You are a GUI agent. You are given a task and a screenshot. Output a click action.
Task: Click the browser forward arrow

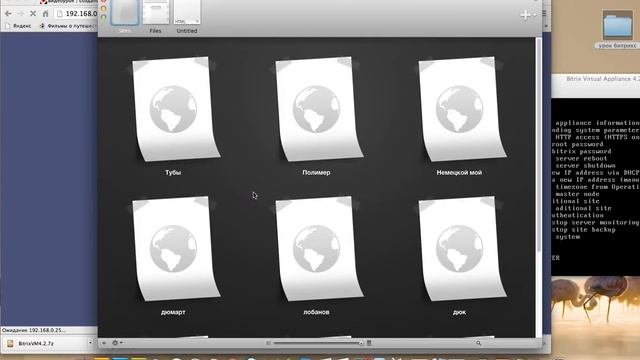(x=20, y=13)
